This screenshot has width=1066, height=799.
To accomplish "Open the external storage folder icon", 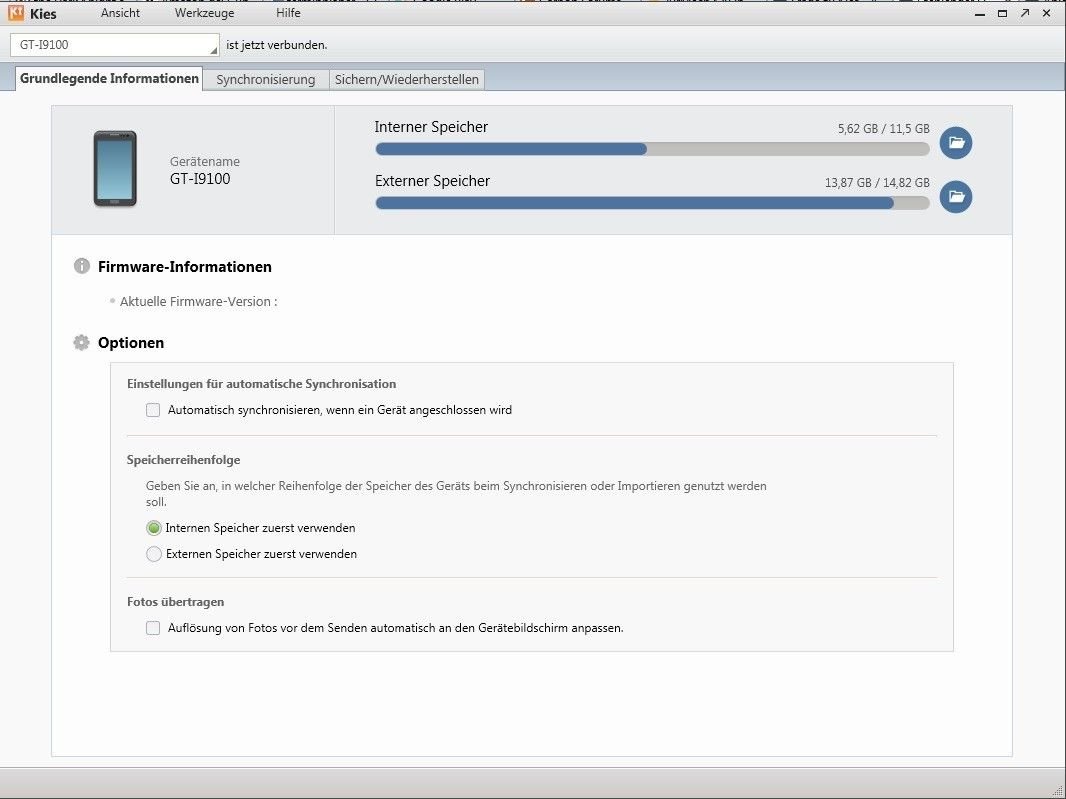I will 956,197.
